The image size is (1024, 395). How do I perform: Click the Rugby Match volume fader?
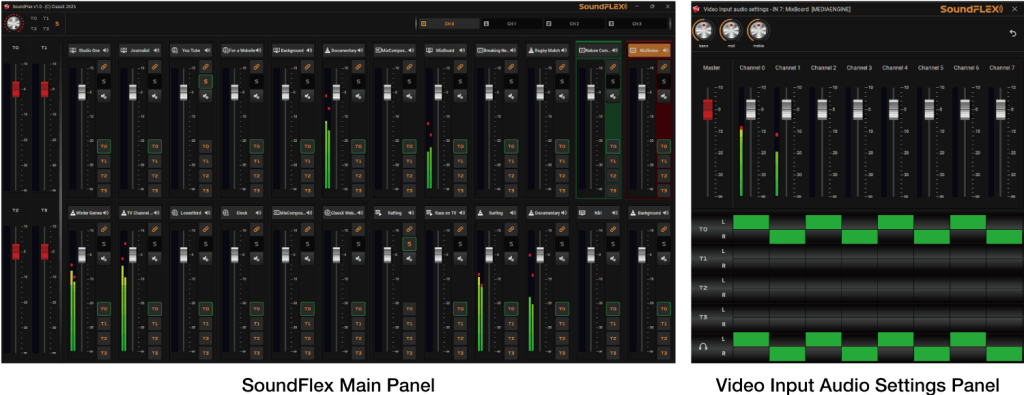click(540, 92)
